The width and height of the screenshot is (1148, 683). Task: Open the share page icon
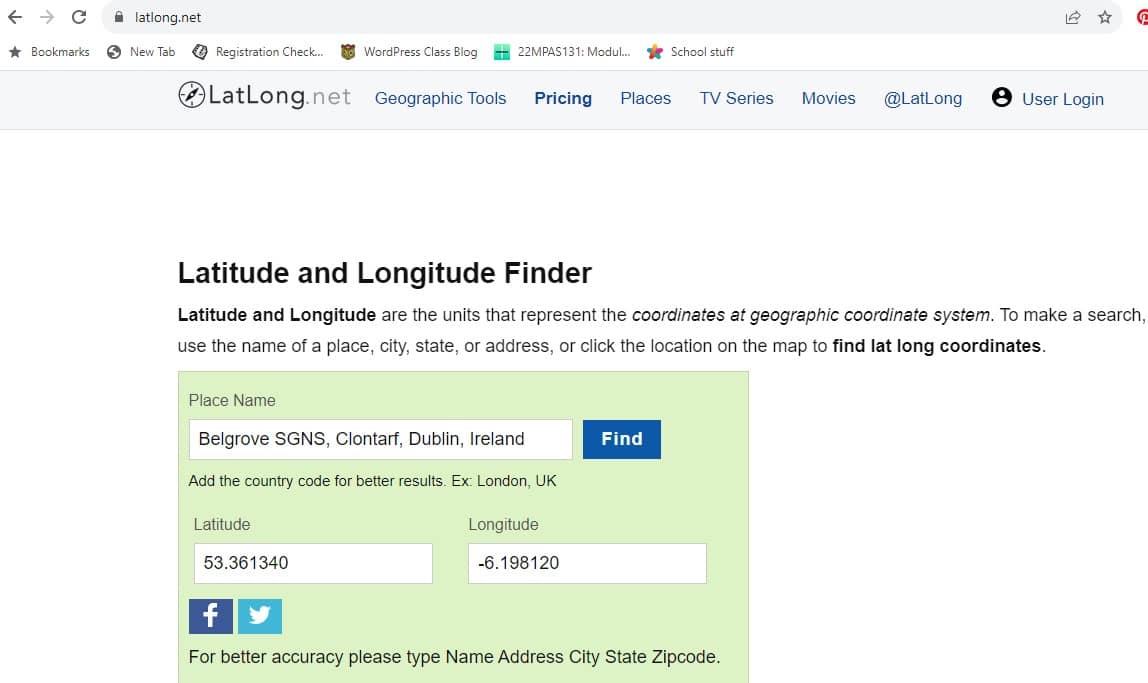point(1073,17)
